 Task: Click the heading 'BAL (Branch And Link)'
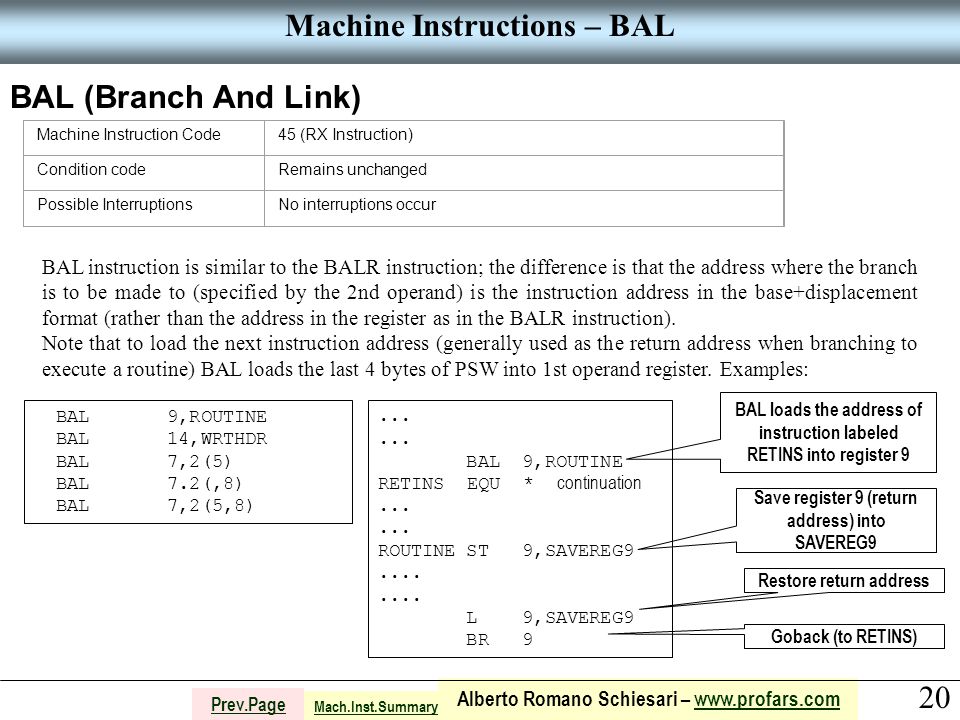point(186,97)
